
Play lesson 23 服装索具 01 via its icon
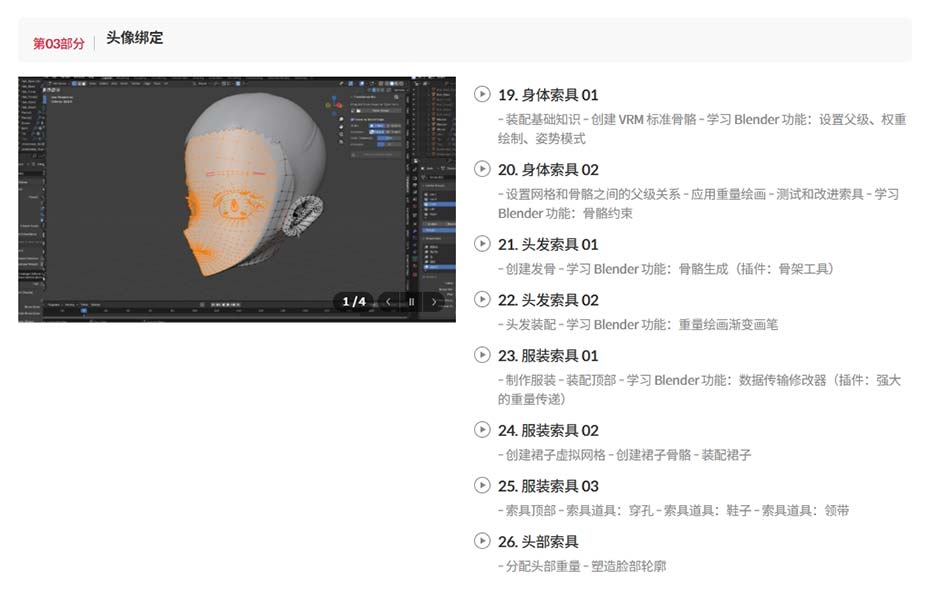tap(482, 355)
